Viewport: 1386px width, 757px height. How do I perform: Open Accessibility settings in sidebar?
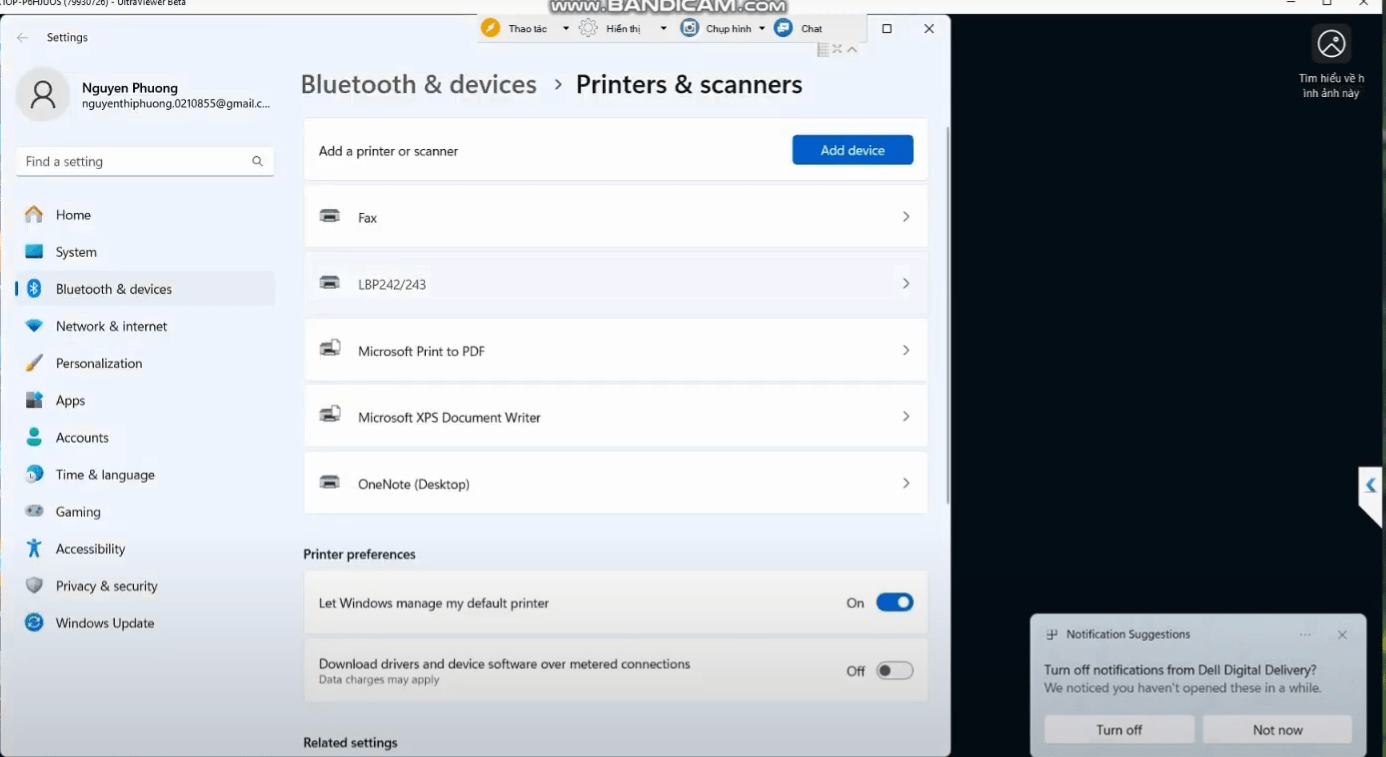pos(90,549)
